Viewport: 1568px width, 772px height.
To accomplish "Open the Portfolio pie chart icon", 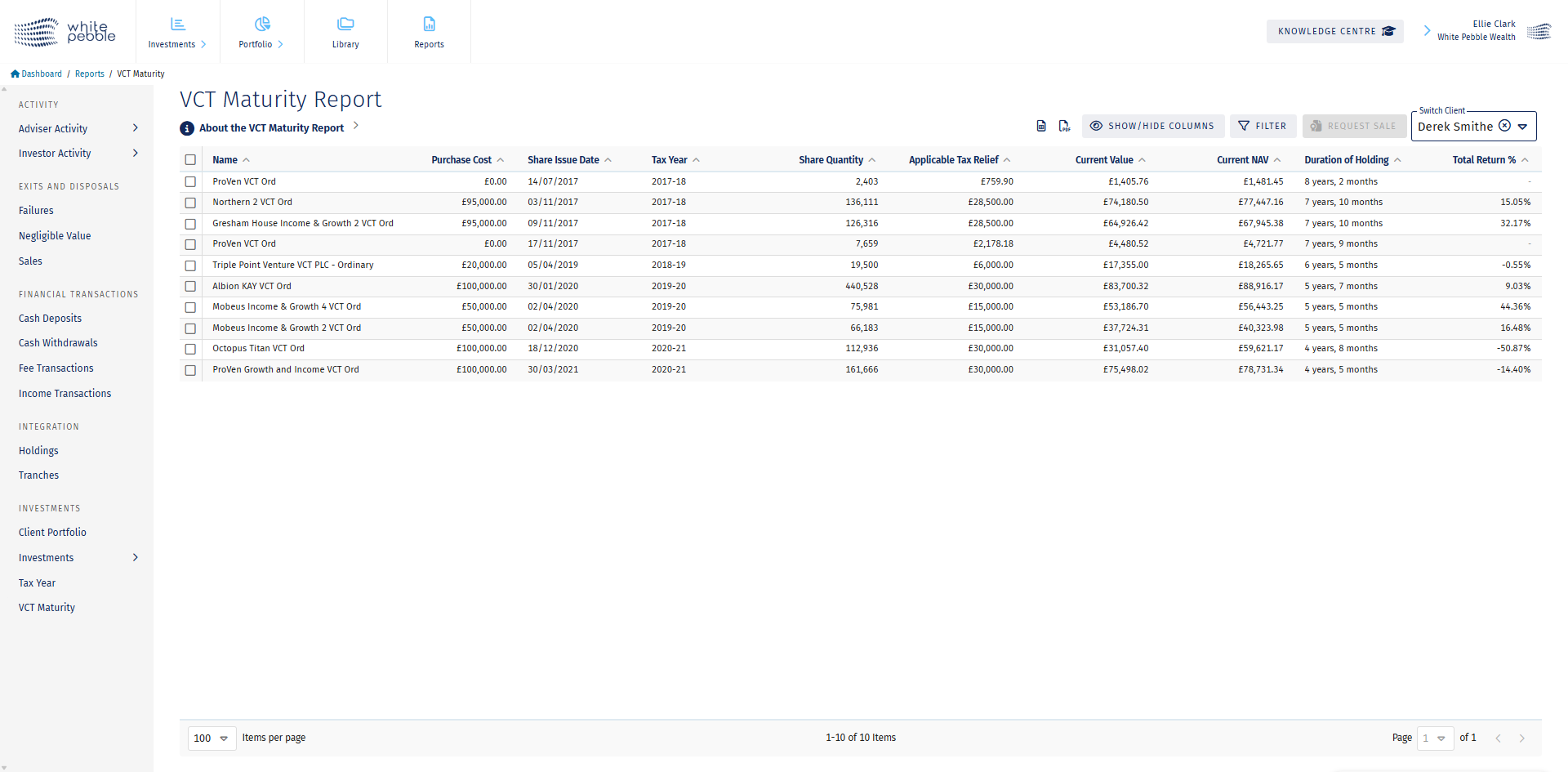I will (x=261, y=25).
